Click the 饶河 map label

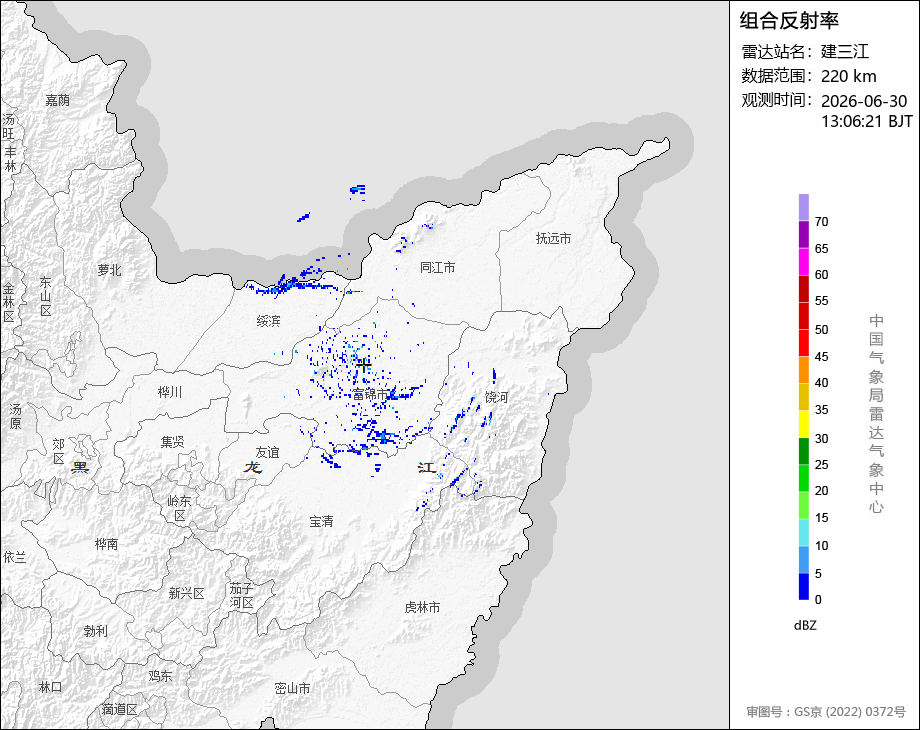click(x=496, y=397)
